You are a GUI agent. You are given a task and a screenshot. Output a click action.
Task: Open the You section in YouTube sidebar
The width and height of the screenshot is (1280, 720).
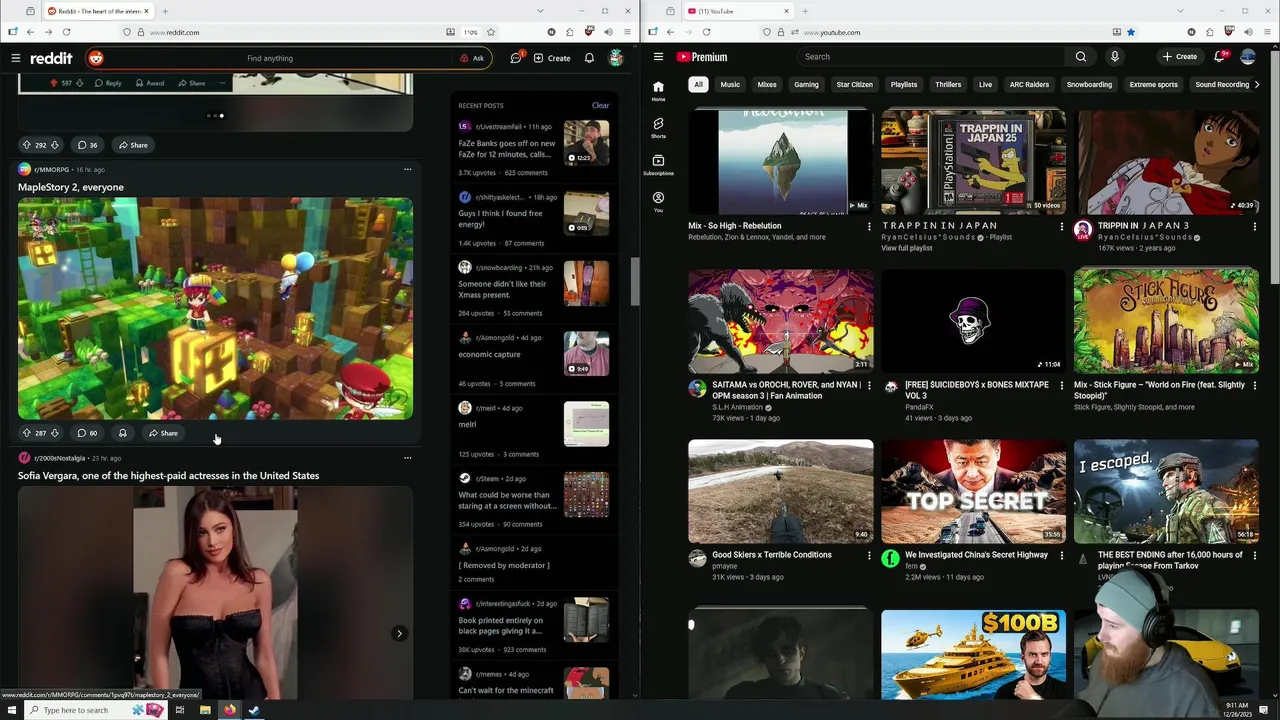click(658, 202)
